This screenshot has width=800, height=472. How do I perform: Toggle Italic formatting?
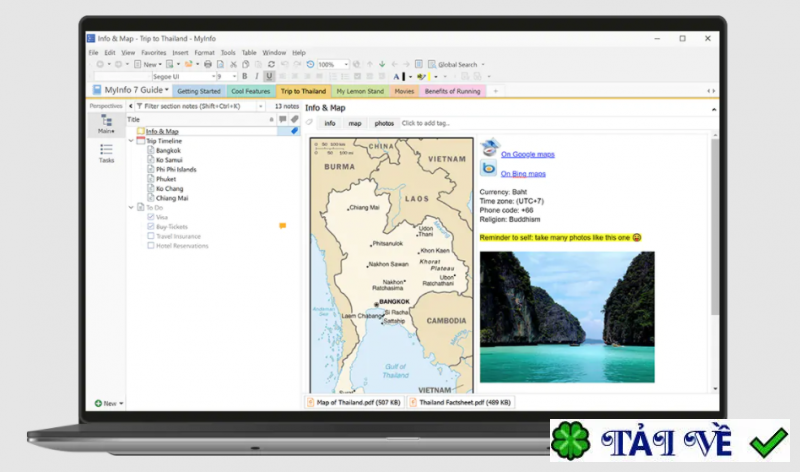[257, 77]
